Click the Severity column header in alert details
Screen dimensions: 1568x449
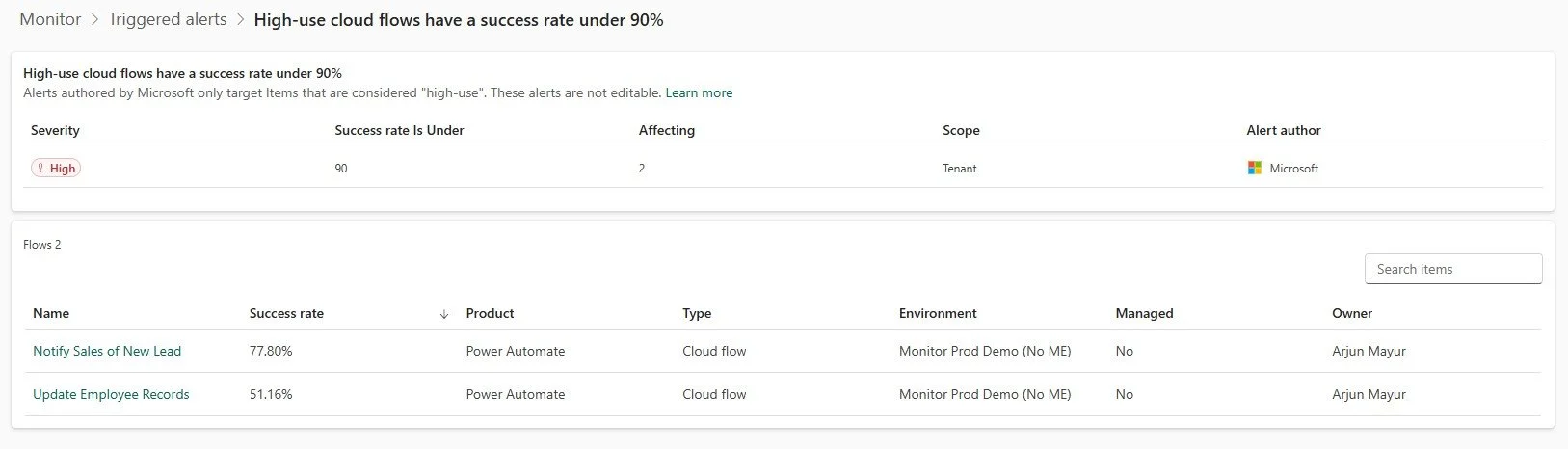tap(55, 130)
